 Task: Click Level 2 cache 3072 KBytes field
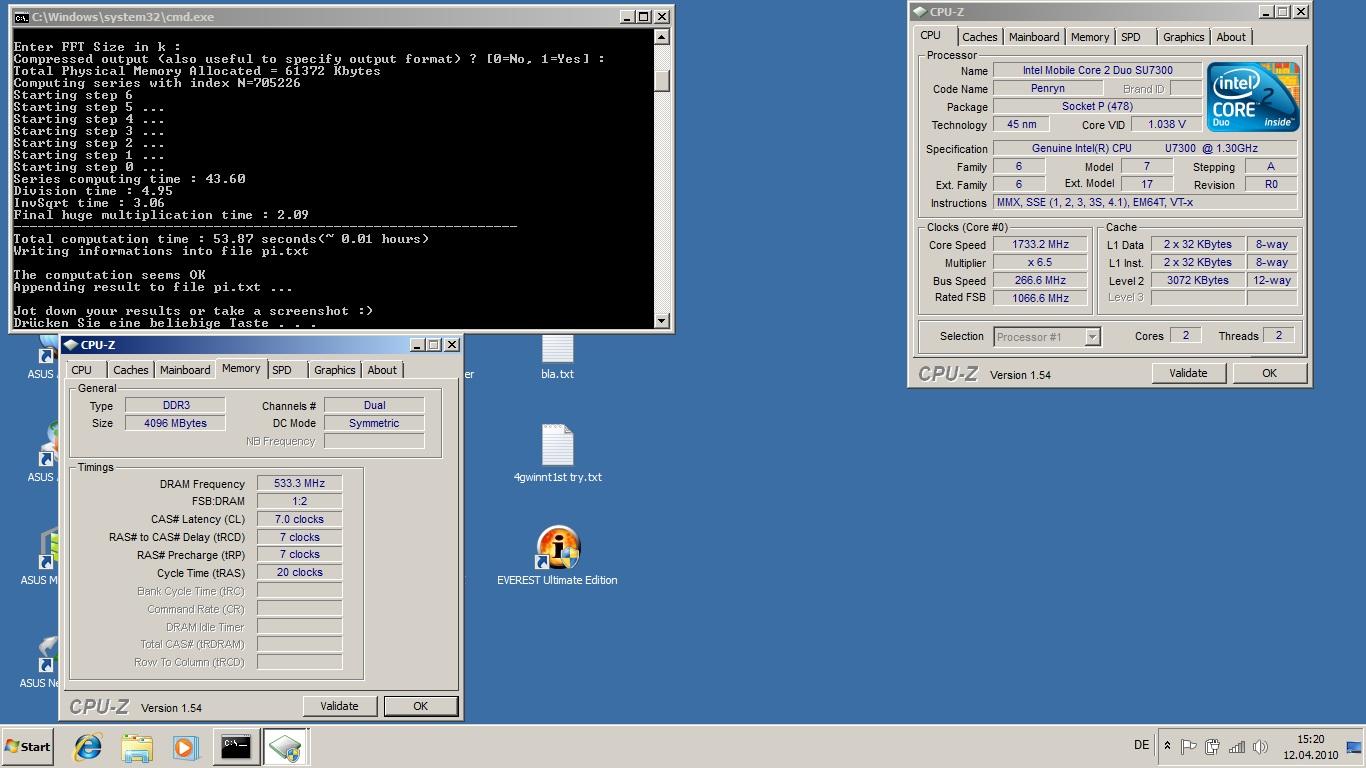1198,280
